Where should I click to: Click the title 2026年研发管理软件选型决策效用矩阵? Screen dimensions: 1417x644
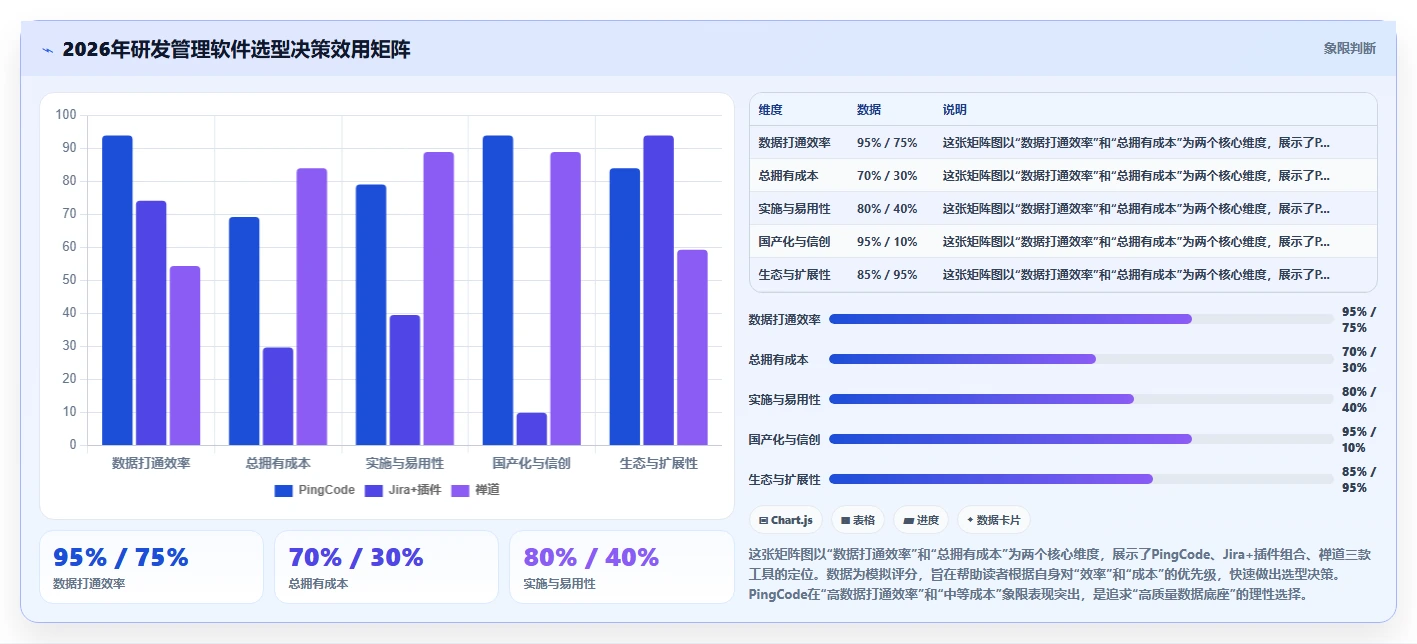(236, 49)
